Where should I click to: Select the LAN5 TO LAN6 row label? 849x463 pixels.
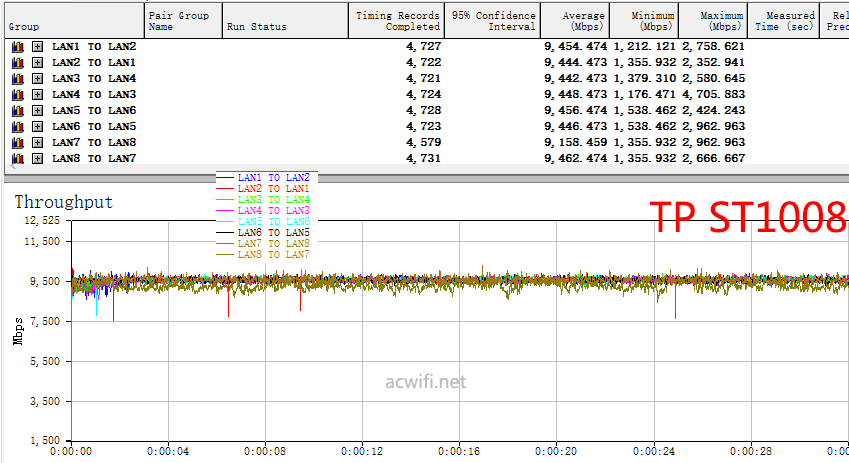[94, 111]
